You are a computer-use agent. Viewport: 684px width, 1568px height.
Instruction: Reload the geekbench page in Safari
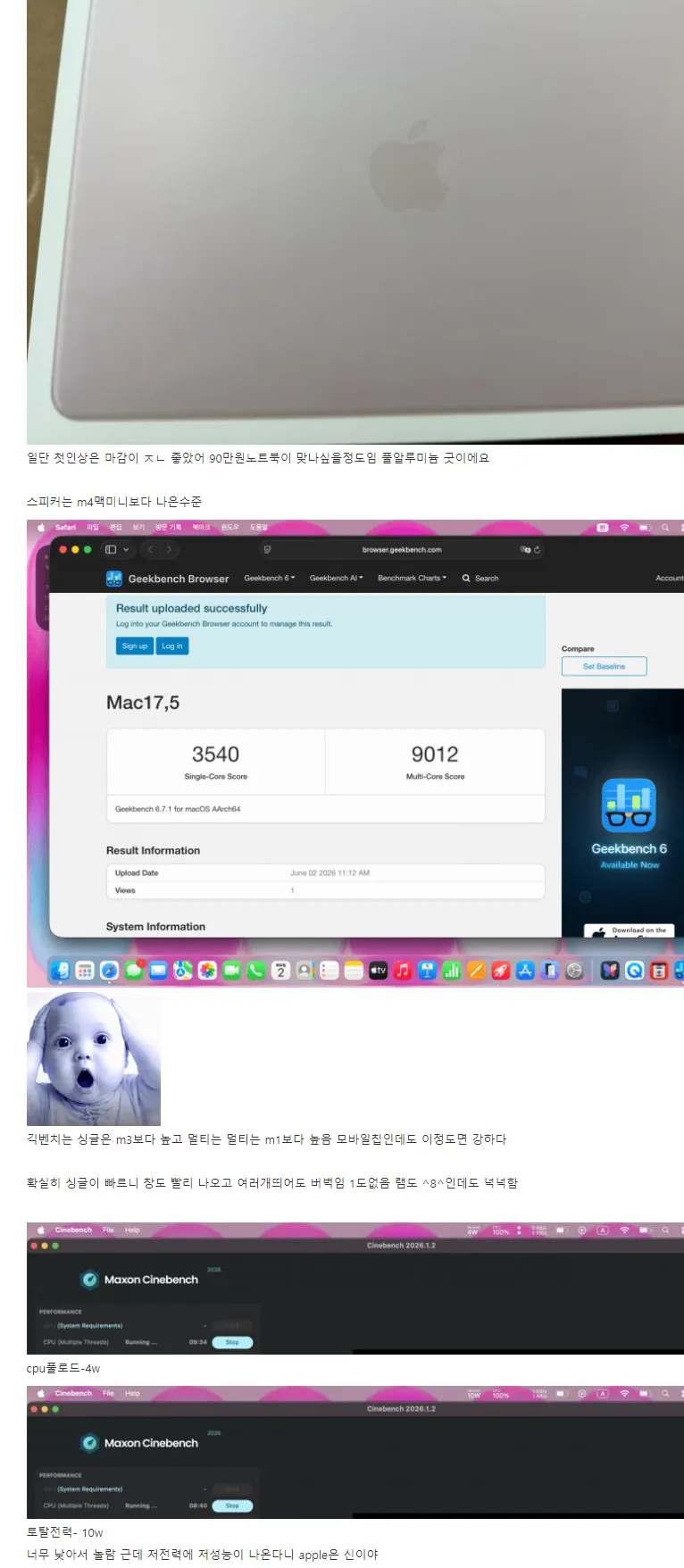pos(538,550)
